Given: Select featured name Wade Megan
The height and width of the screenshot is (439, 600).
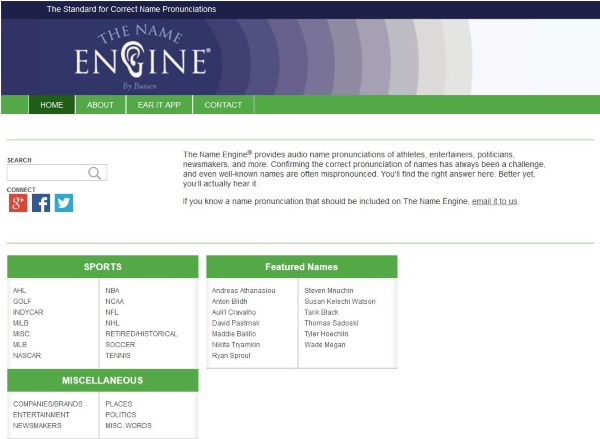Looking at the screenshot, I should 325,344.
